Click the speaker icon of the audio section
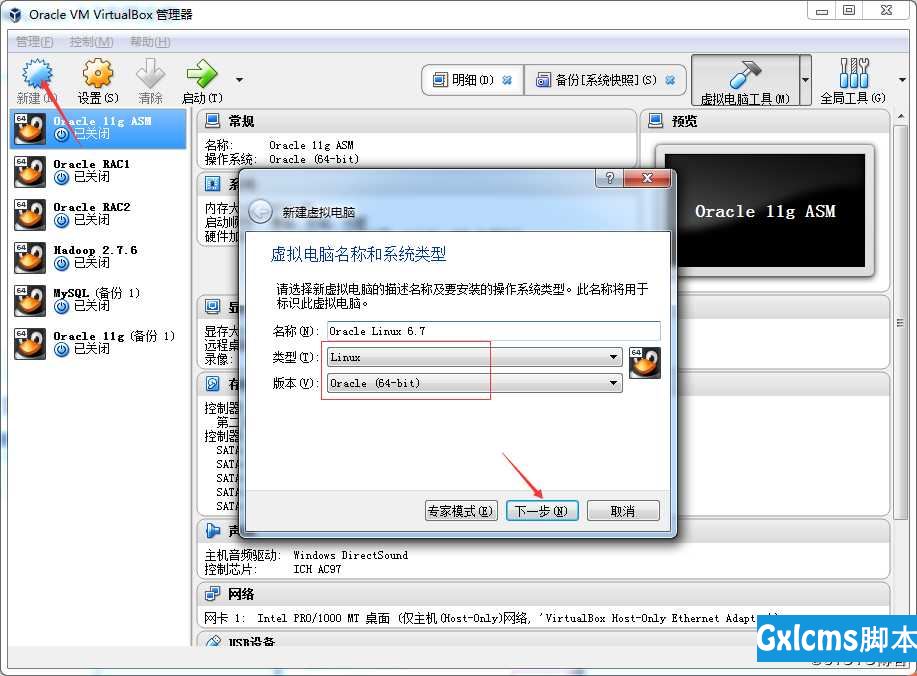 tap(212, 530)
